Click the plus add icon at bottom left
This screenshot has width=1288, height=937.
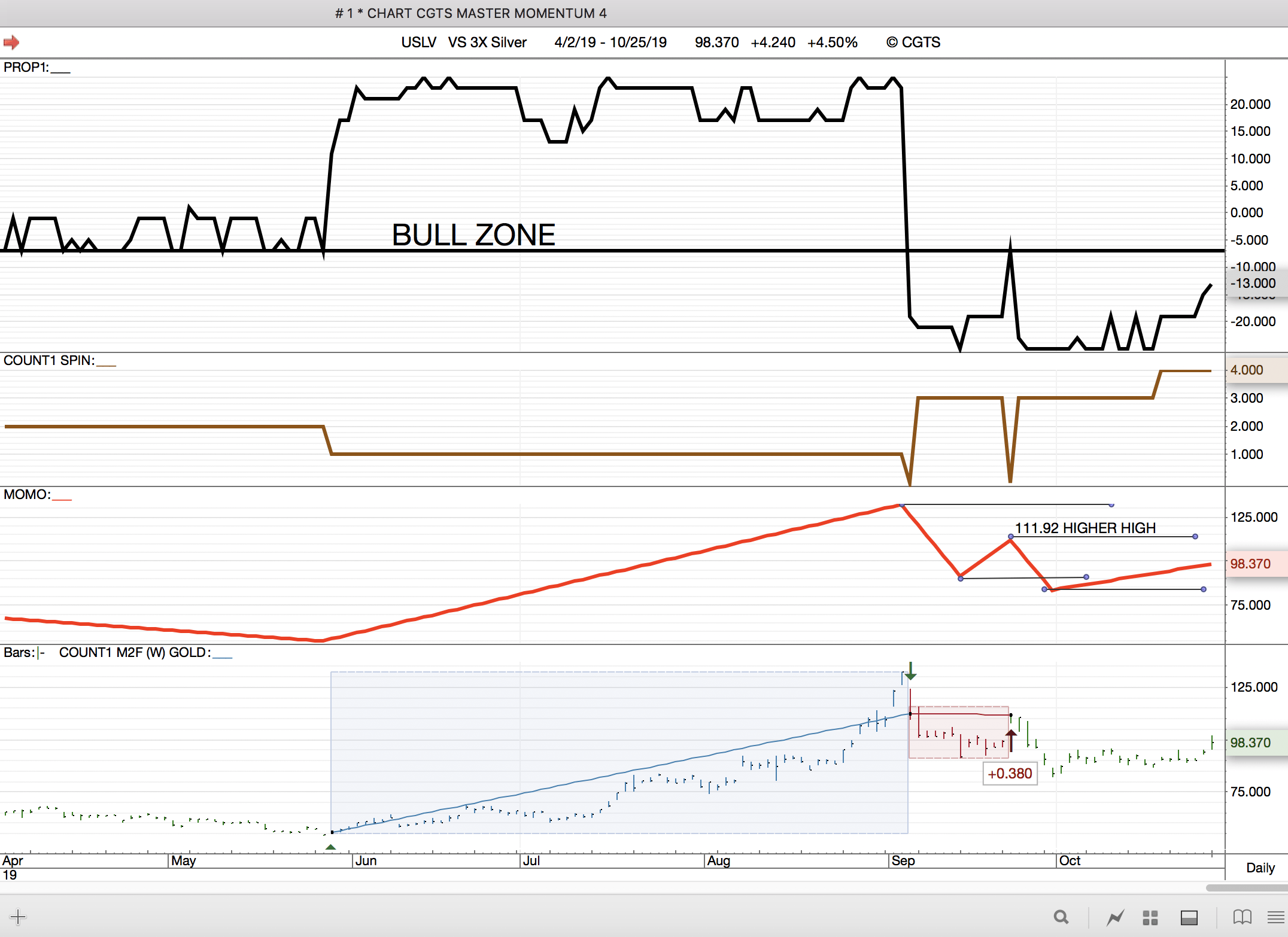click(18, 917)
